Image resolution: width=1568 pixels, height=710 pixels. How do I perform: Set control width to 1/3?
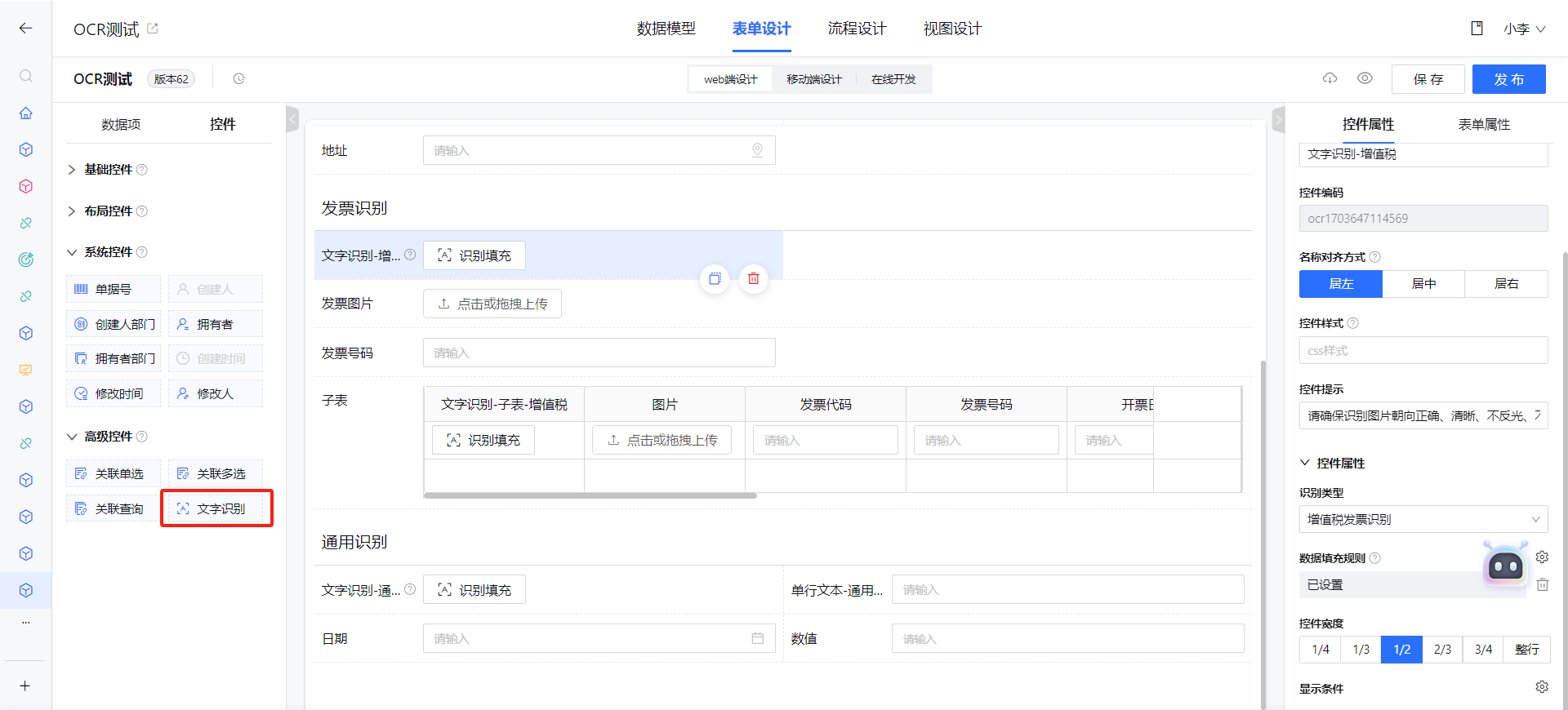click(1361, 650)
